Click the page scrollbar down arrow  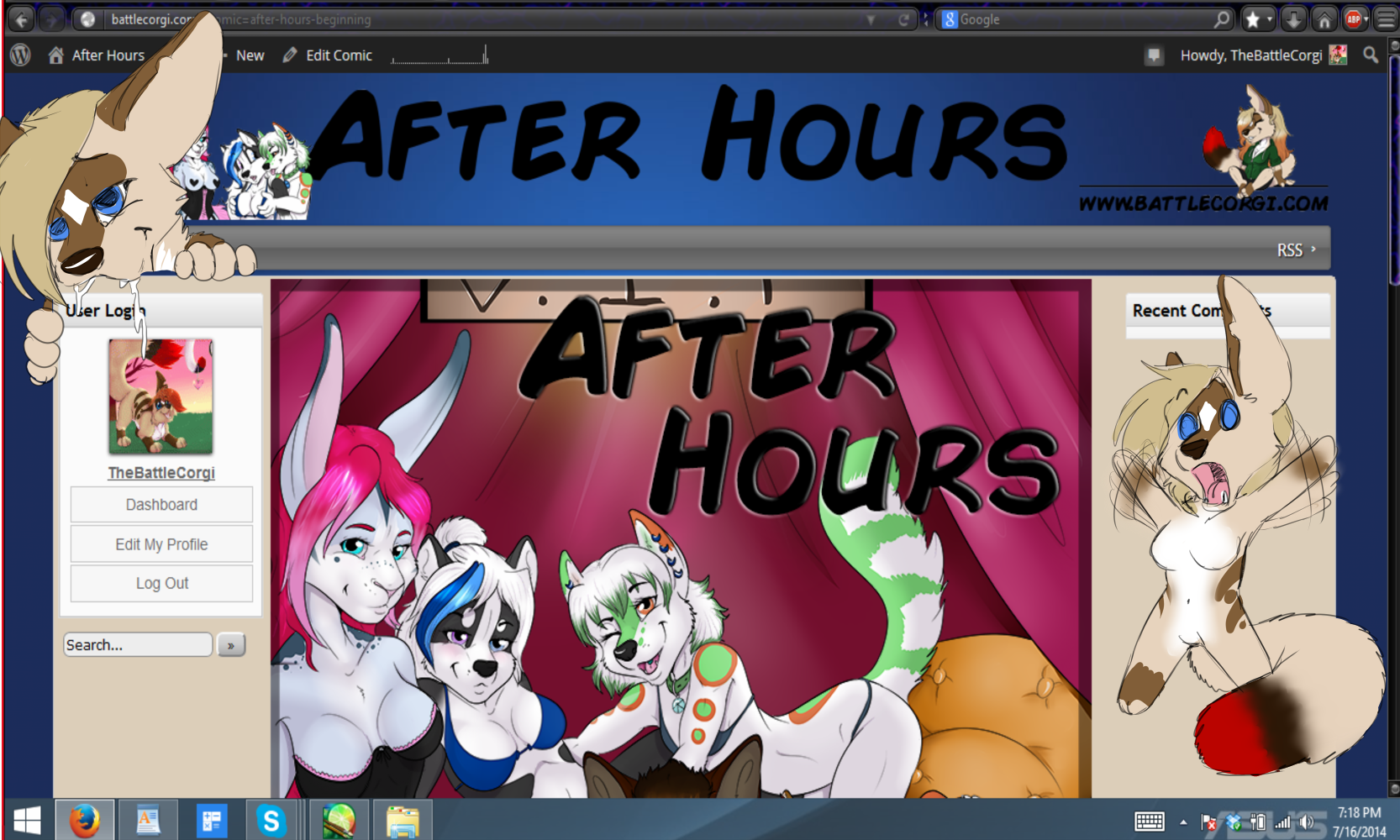[x=1394, y=789]
